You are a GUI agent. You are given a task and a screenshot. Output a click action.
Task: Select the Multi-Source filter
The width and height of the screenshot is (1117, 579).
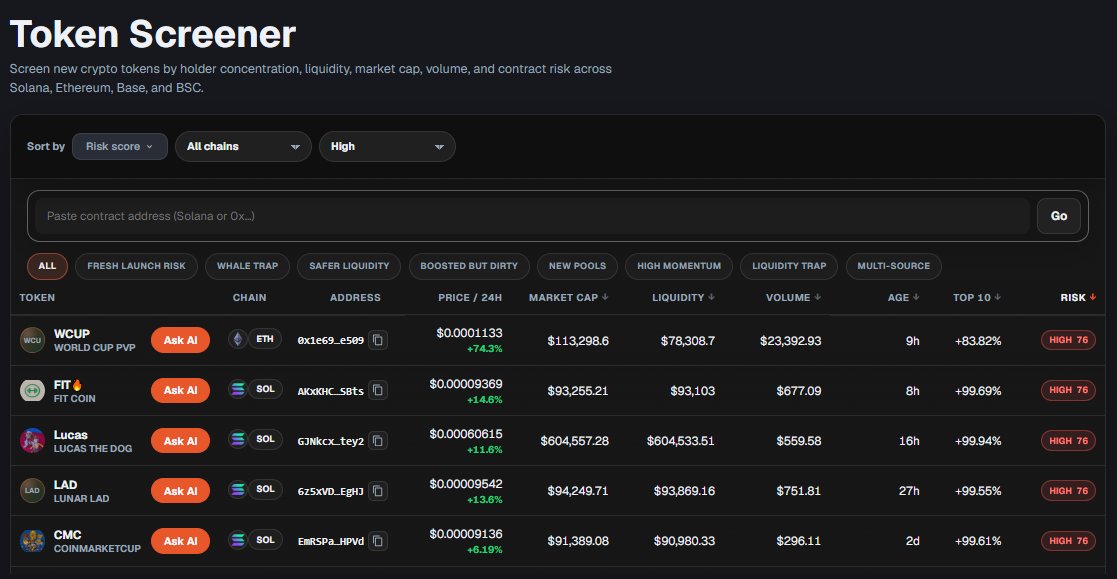893,266
